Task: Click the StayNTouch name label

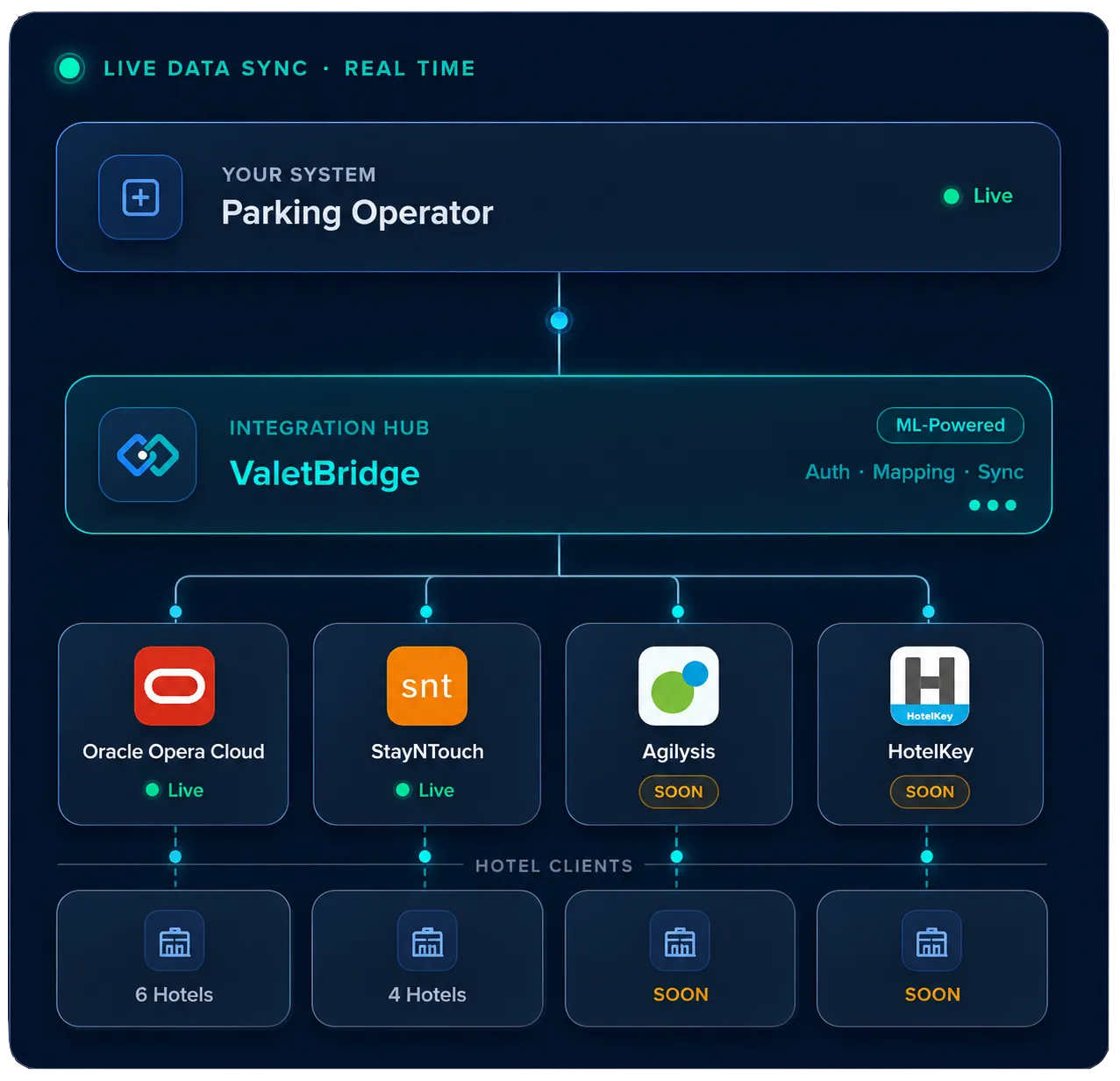Action: point(427,752)
